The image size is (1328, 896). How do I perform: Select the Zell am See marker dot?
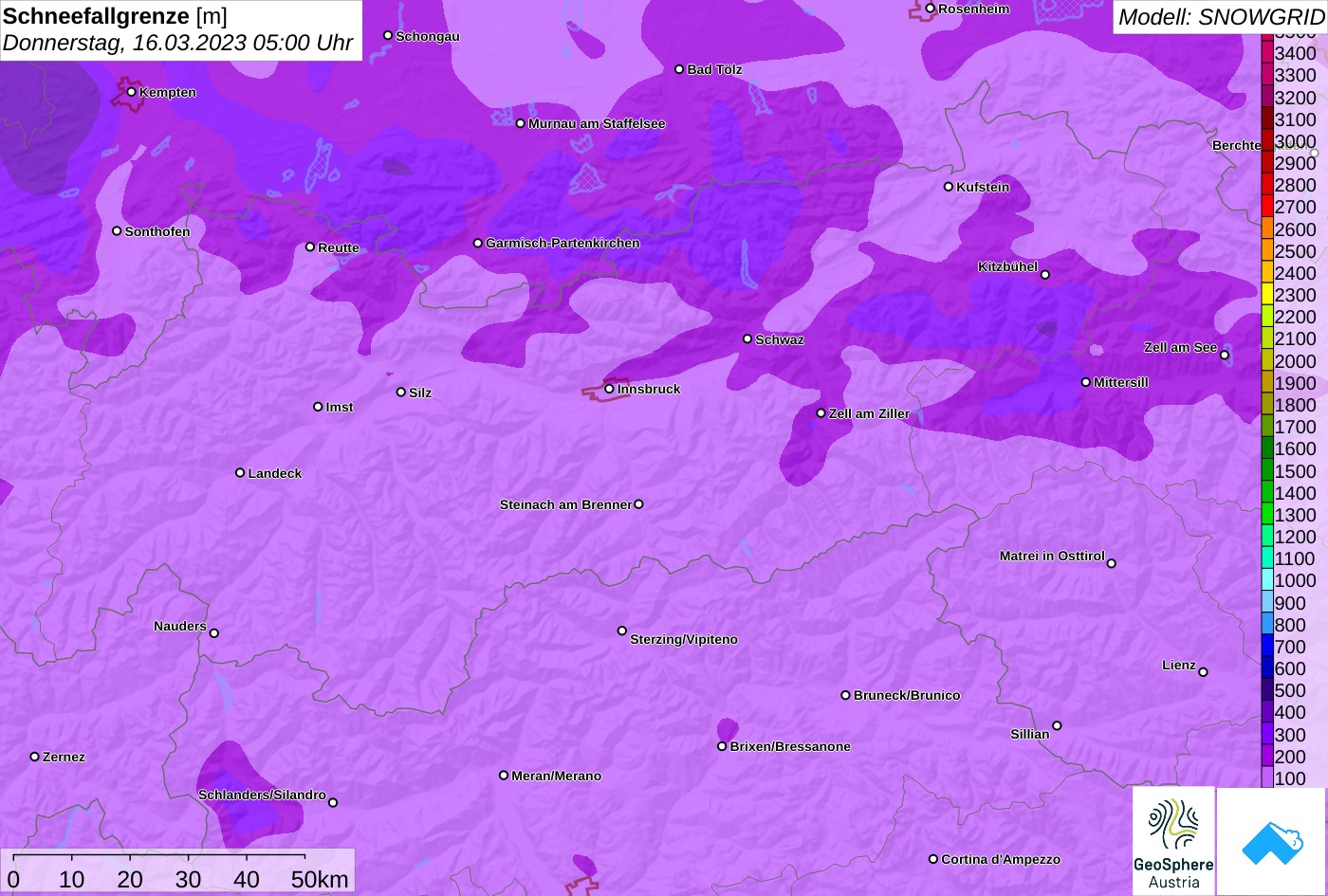click(x=1225, y=356)
